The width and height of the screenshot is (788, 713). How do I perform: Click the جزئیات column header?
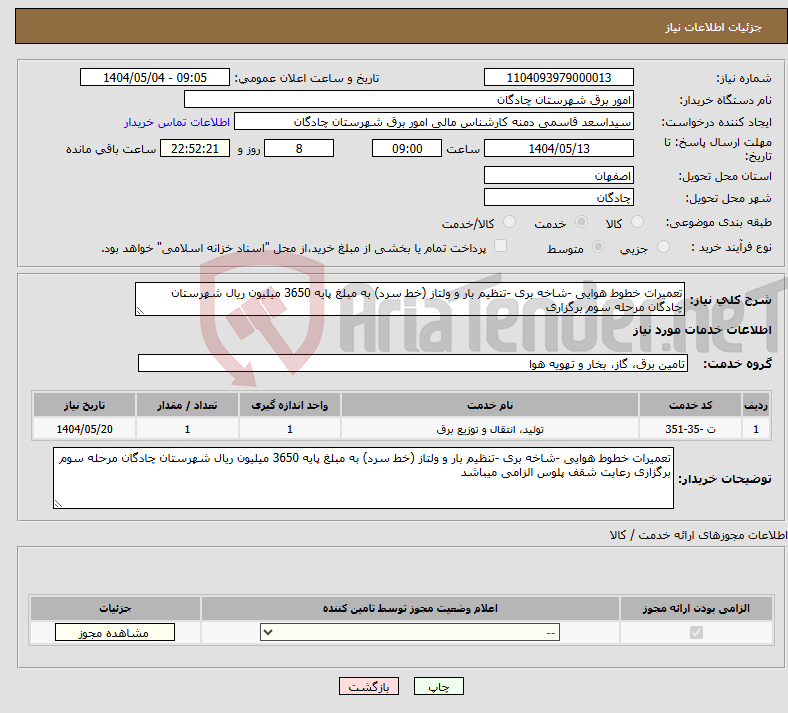point(115,608)
